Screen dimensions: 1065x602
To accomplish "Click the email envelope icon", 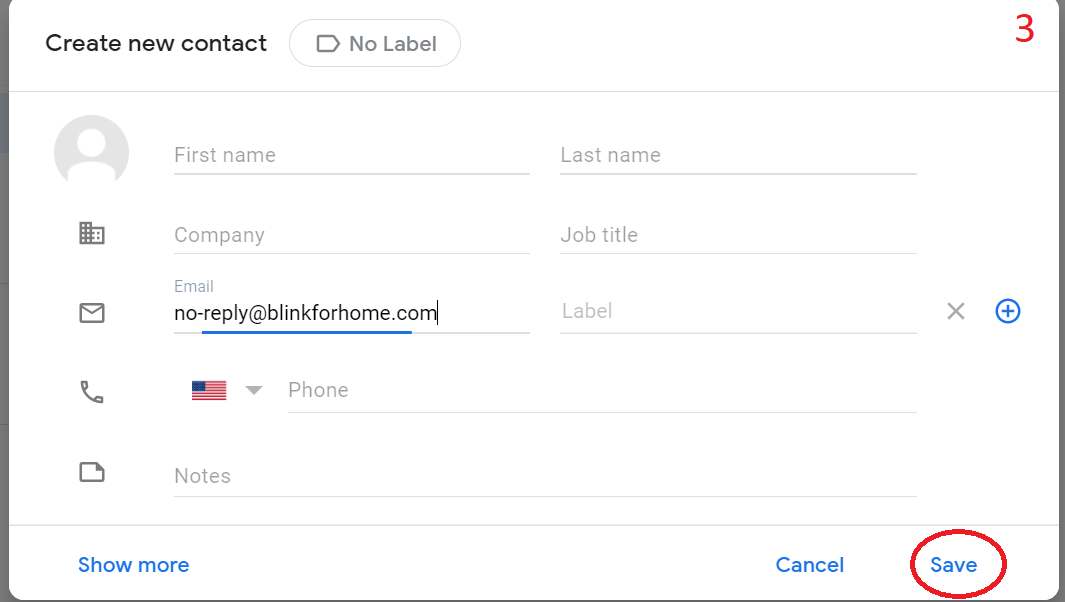I will tap(91, 312).
